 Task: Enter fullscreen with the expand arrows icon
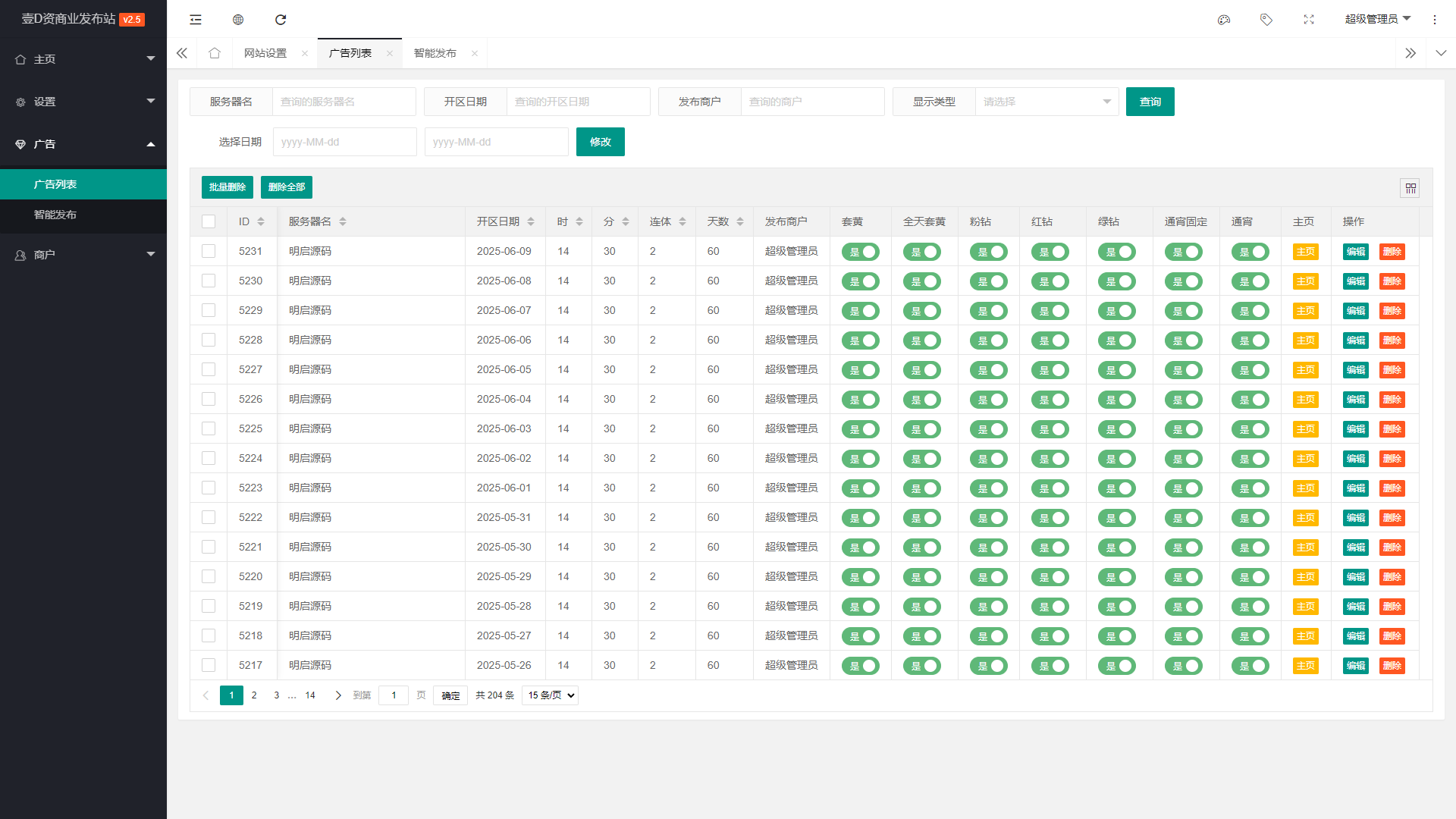tap(1309, 19)
